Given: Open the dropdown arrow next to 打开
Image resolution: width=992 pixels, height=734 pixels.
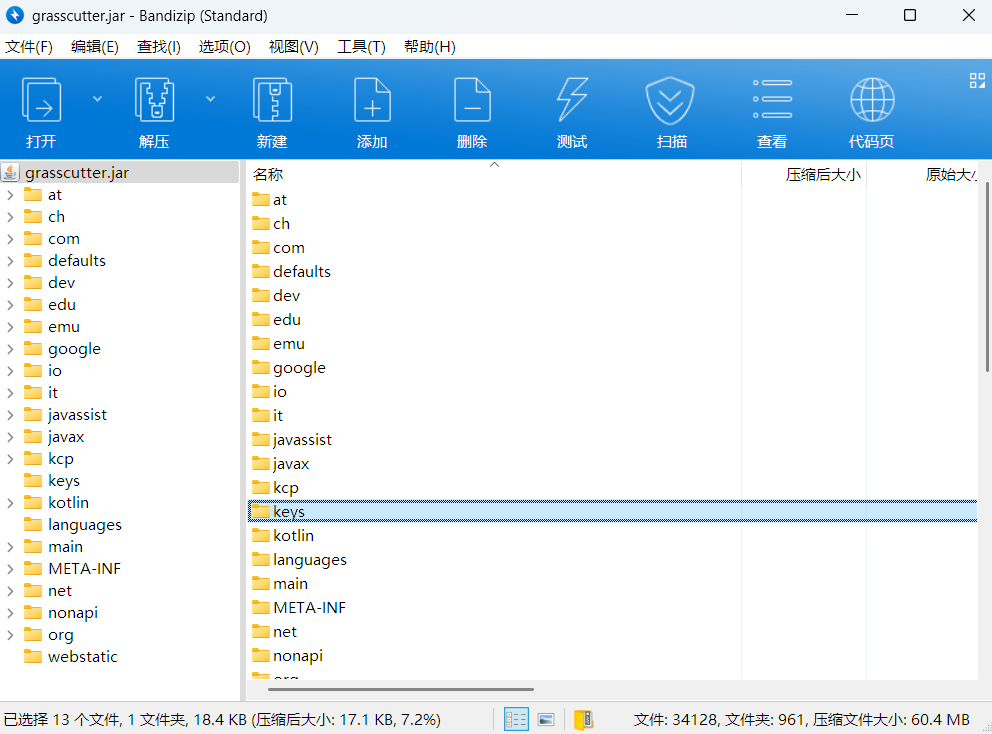Looking at the screenshot, I should [x=97, y=99].
